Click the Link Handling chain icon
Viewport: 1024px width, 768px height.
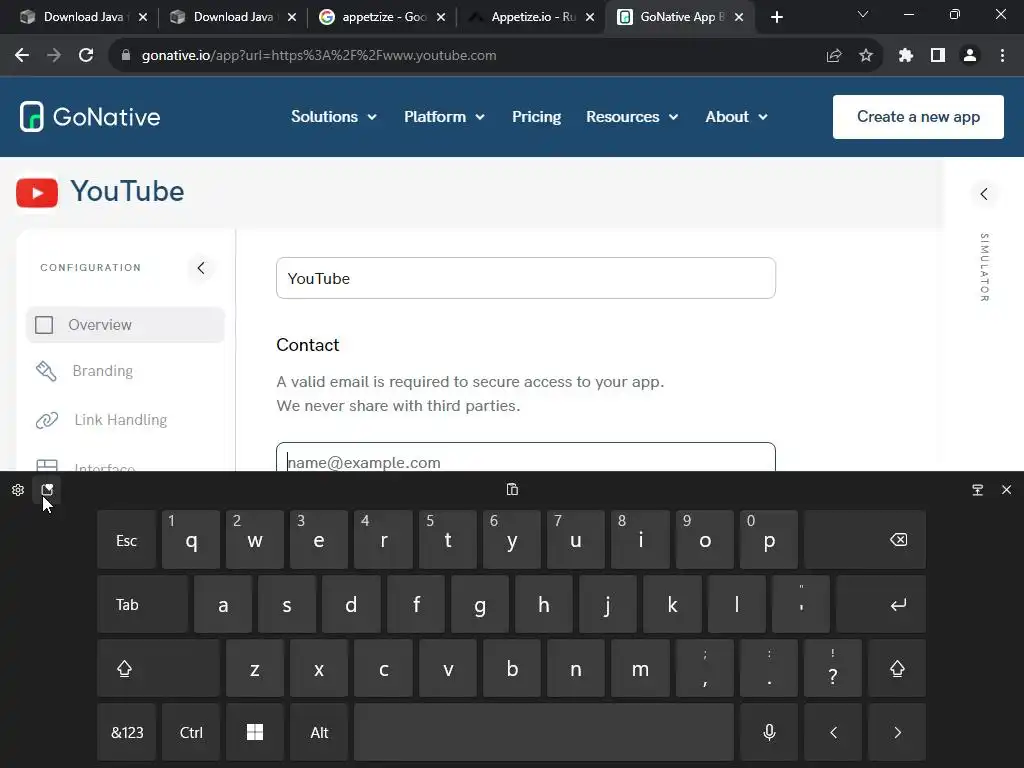point(47,420)
